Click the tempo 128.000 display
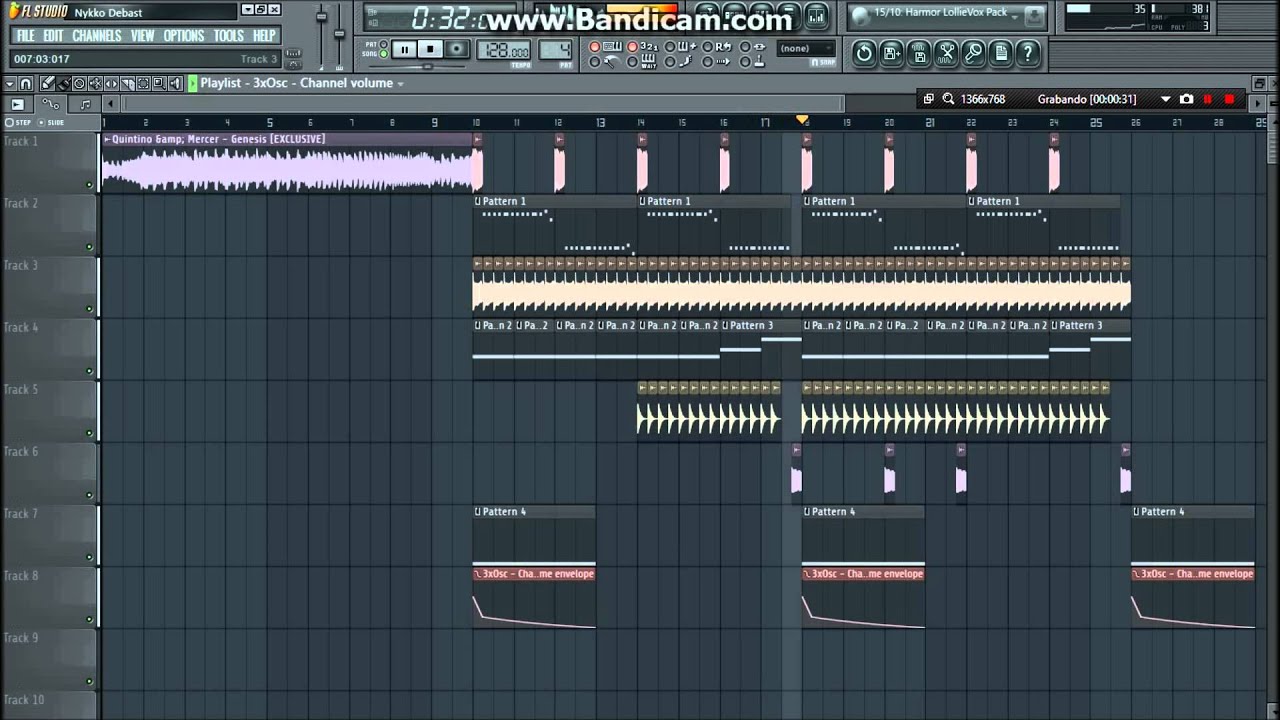This screenshot has width=1280, height=720. pyautogui.click(x=504, y=50)
